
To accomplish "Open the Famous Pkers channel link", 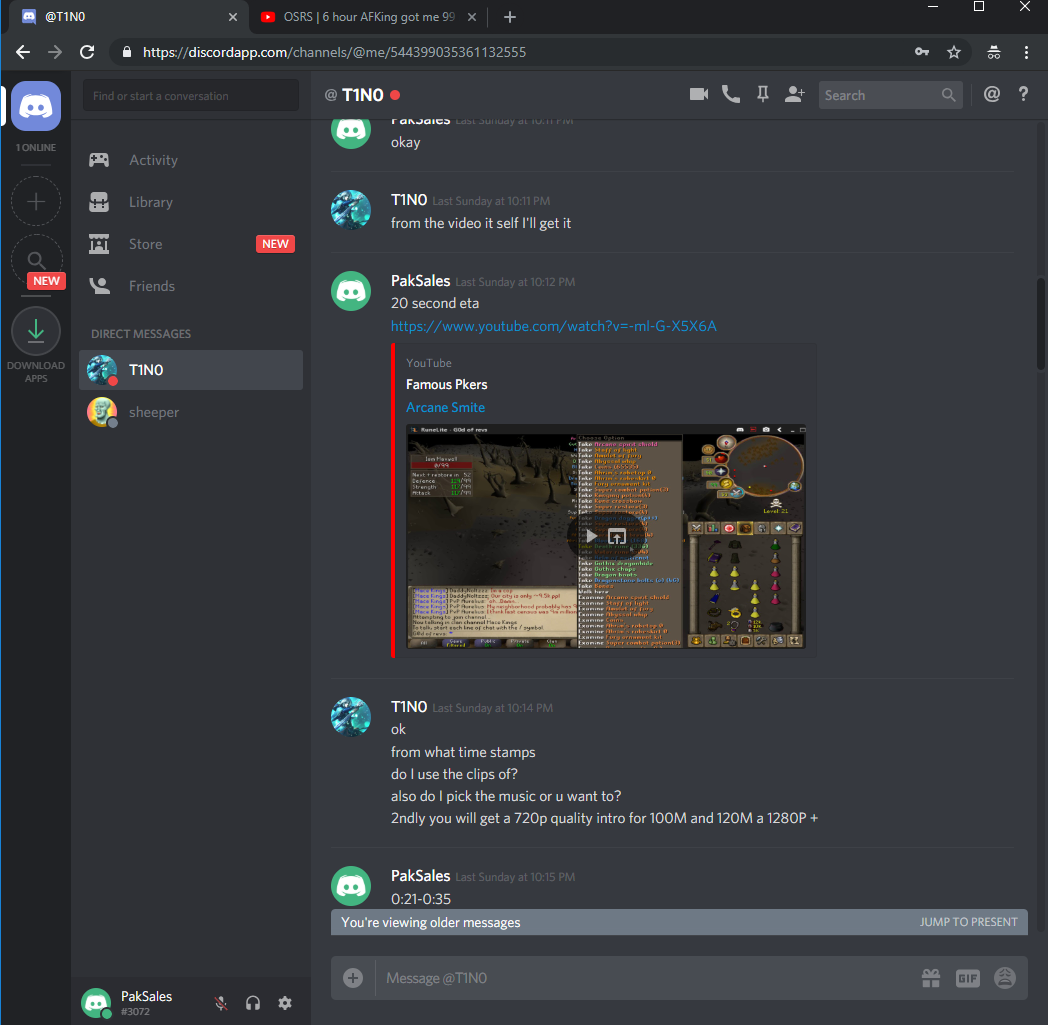I will tap(446, 384).
